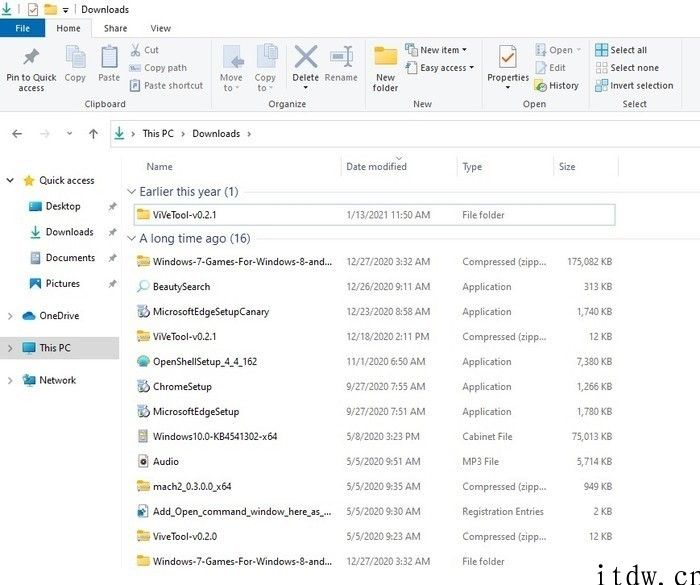Image resolution: width=700 pixels, height=585 pixels.
Task: Click the Delete X icon
Action: click(x=306, y=57)
